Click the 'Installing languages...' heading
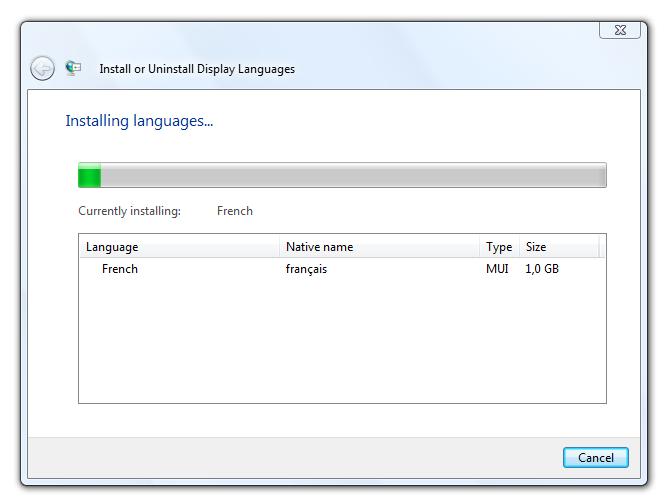The width and height of the screenshot is (670, 503). click(139, 121)
